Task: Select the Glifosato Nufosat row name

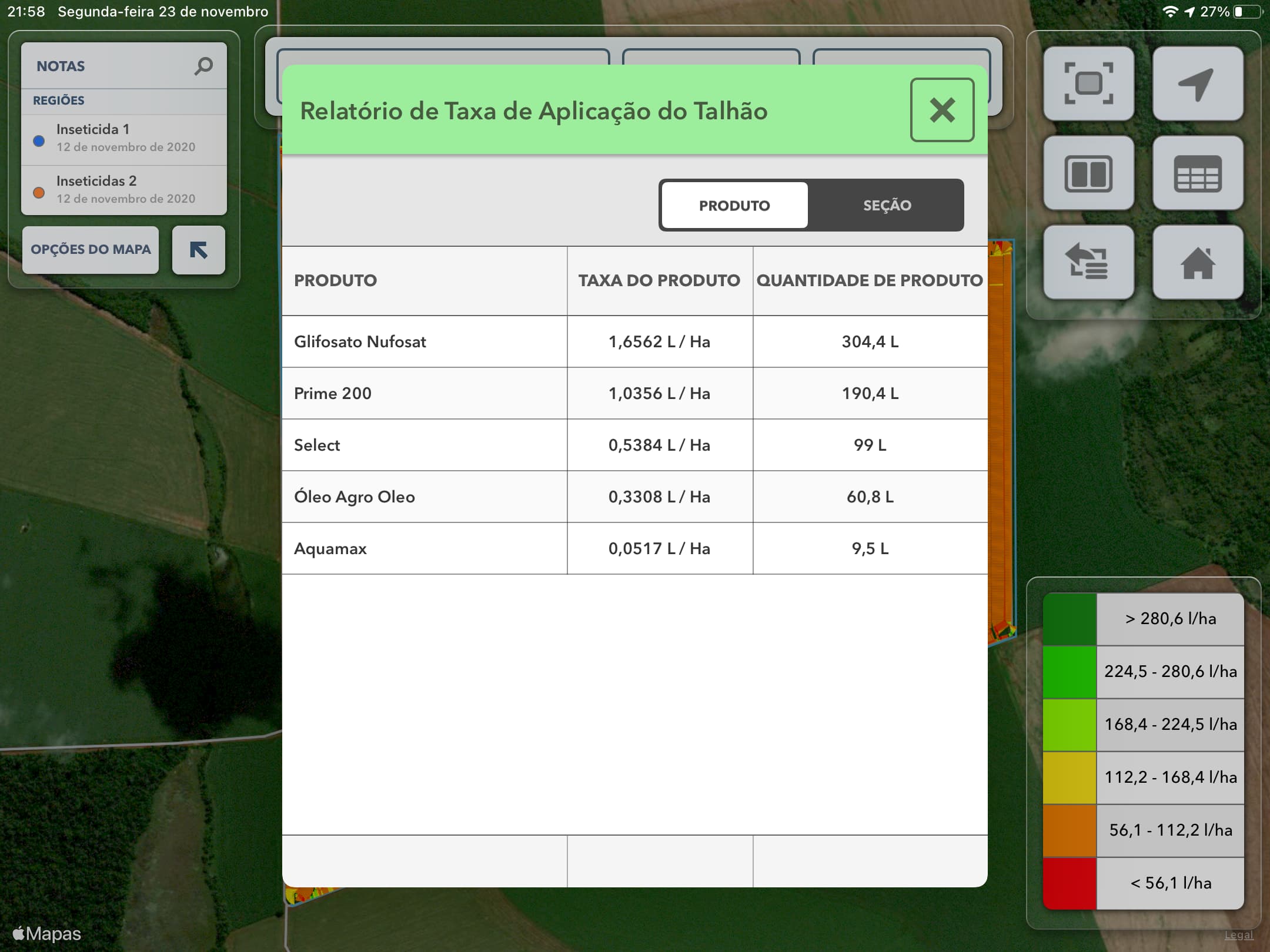Action: click(x=360, y=342)
